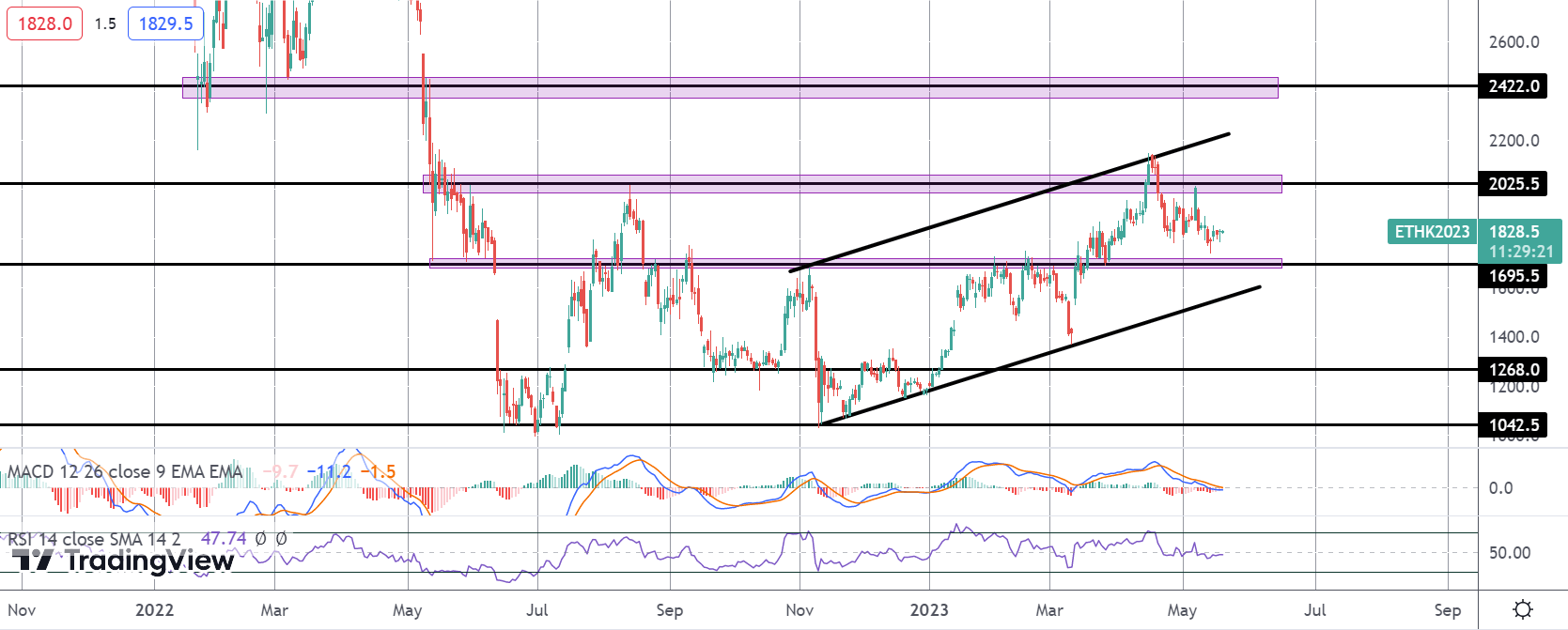Click the Jul label right of May

[x=1315, y=610]
